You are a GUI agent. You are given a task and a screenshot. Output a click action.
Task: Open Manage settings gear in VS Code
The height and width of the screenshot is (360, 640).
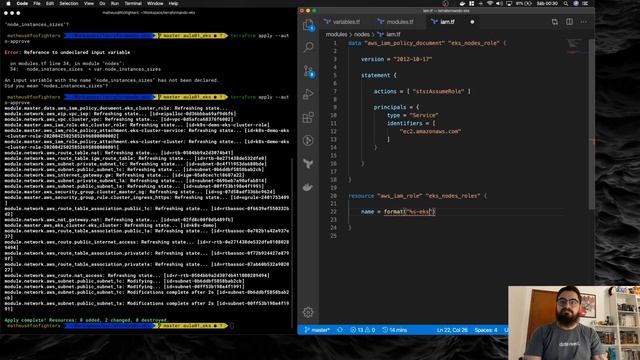click(308, 312)
